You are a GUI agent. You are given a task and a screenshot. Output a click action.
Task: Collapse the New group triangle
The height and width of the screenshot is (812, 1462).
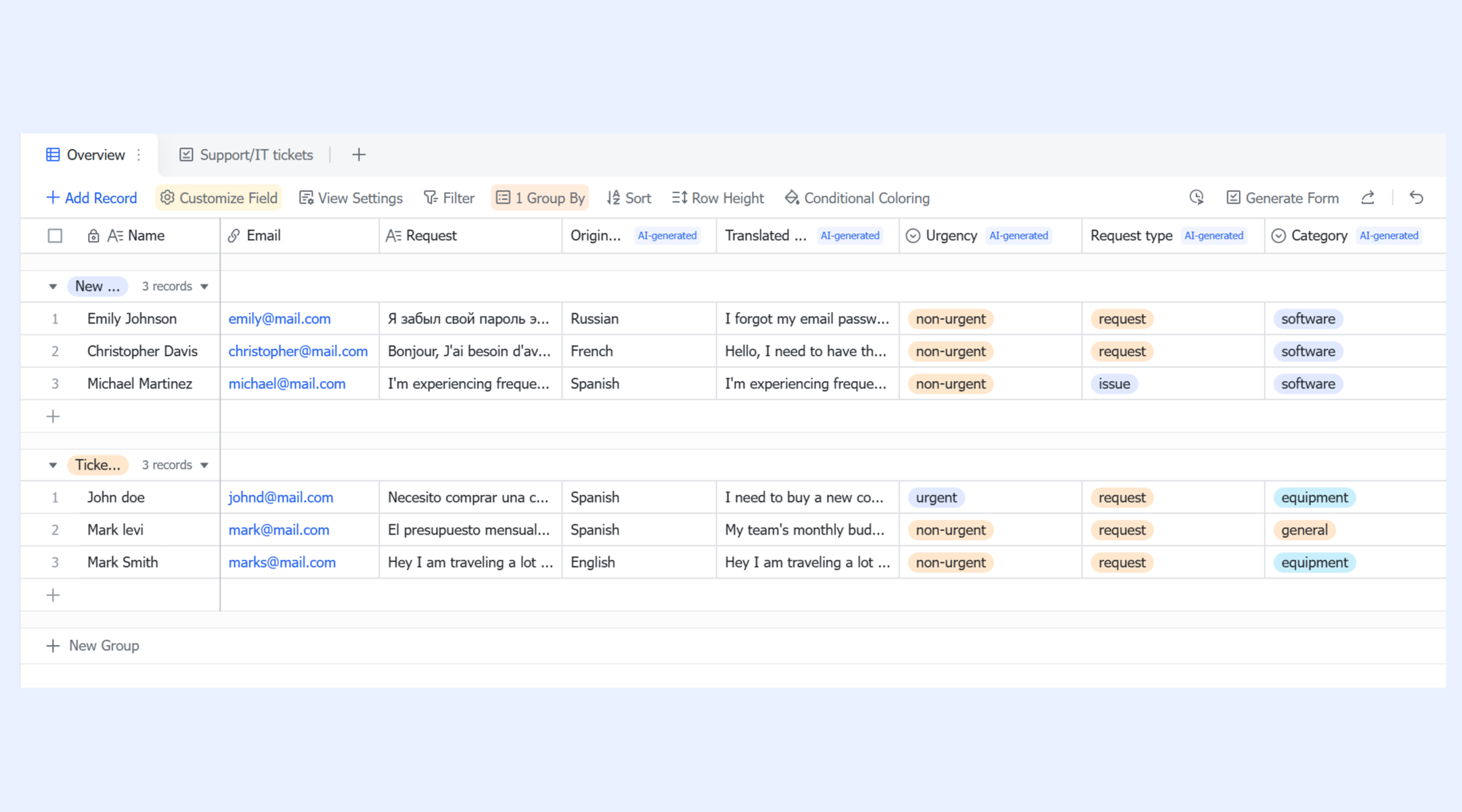point(53,286)
